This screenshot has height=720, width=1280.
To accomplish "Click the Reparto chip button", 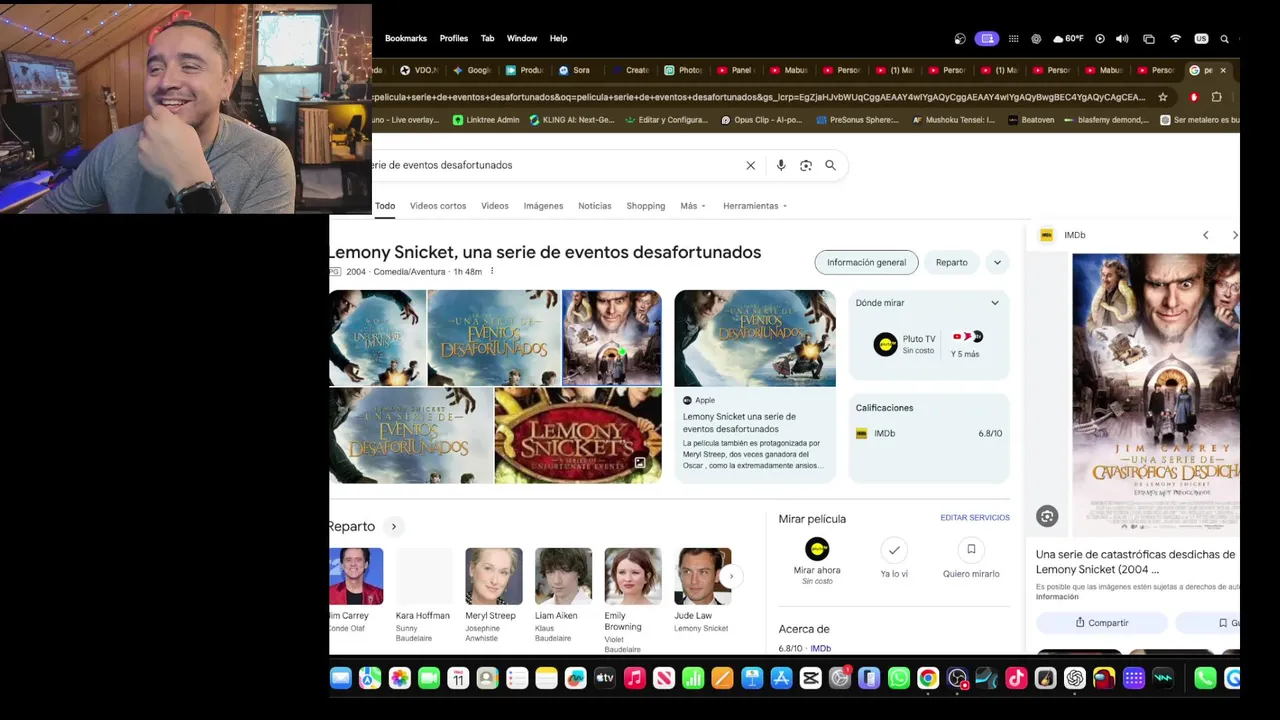I will tap(951, 263).
